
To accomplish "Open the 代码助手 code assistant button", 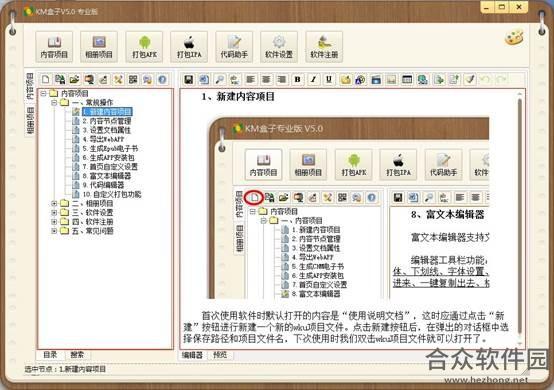I will 234,47.
